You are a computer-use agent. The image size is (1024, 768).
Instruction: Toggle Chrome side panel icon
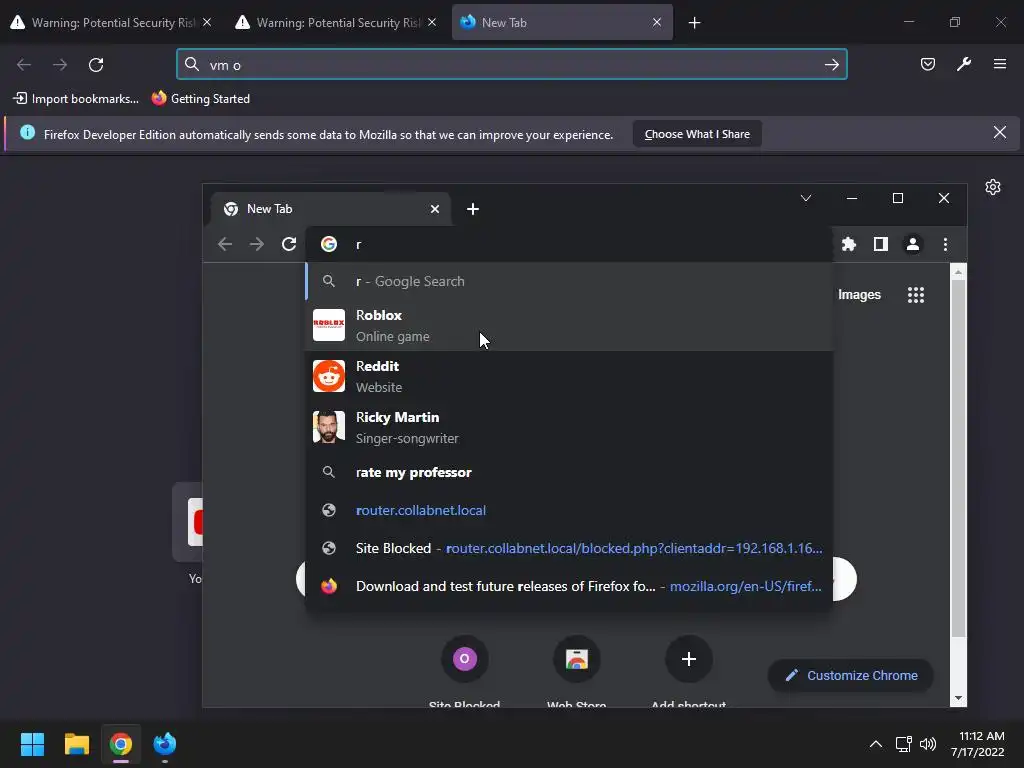[x=880, y=244]
